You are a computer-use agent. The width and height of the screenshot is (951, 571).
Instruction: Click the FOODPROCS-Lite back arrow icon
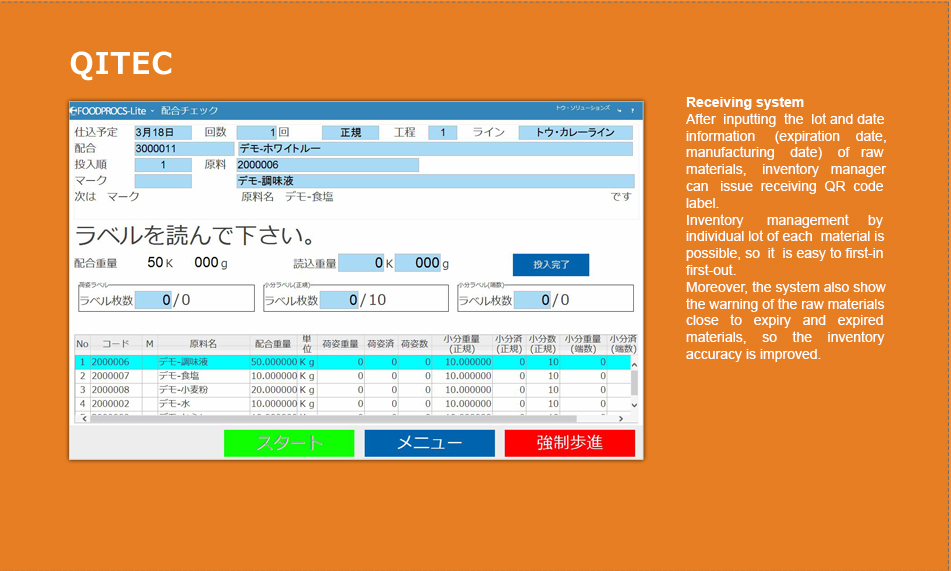(x=74, y=110)
